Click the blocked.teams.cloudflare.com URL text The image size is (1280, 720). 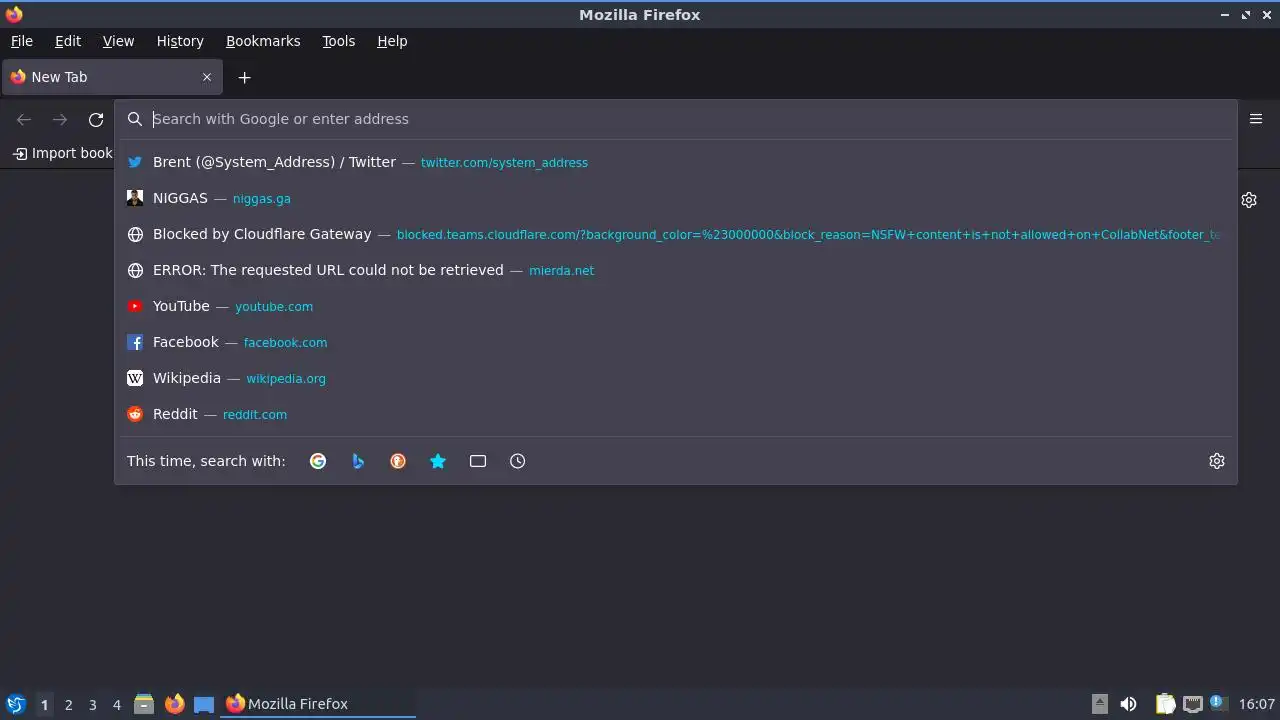809,235
